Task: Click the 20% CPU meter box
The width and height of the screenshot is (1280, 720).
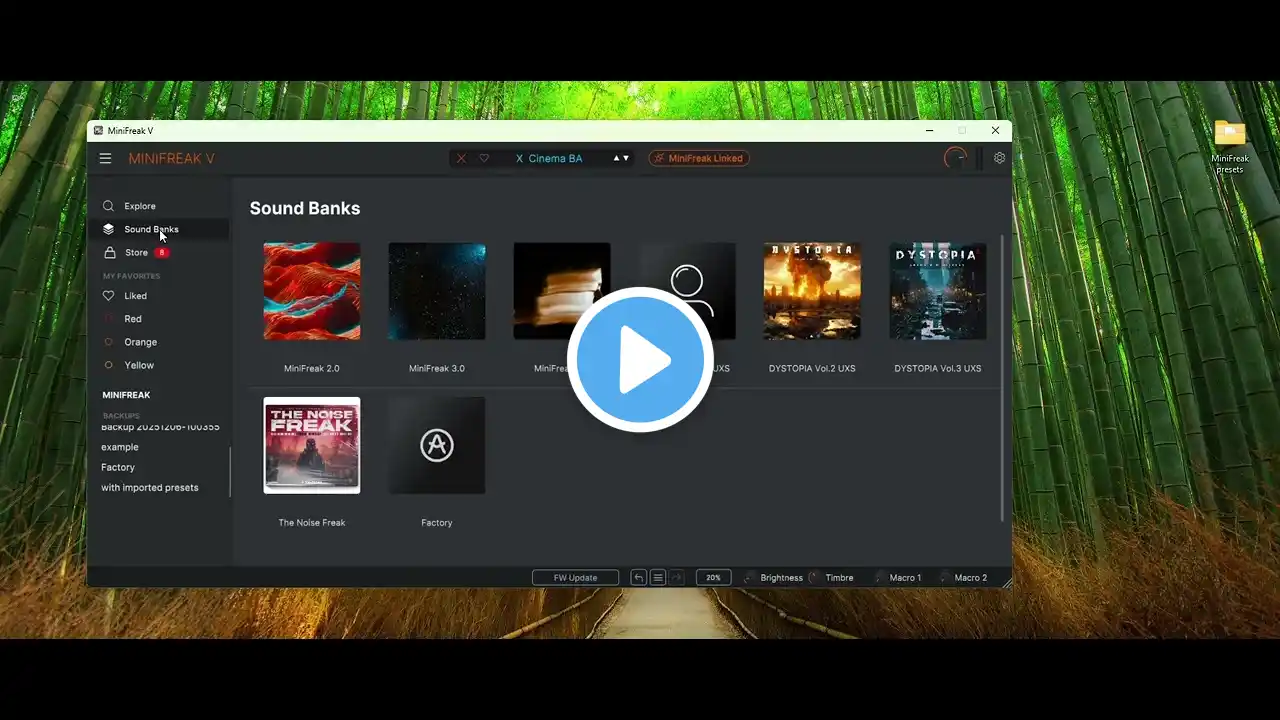Action: click(714, 578)
